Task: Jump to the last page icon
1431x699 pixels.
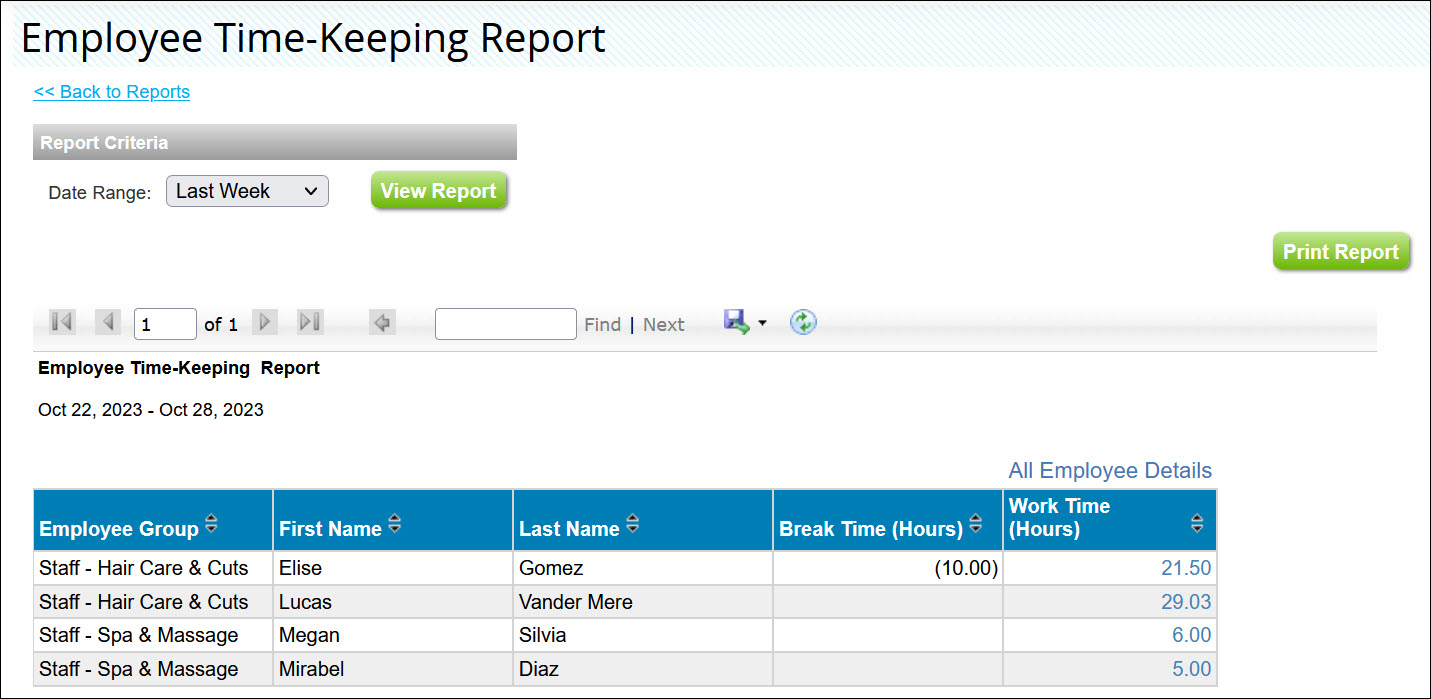Action: 308,321
